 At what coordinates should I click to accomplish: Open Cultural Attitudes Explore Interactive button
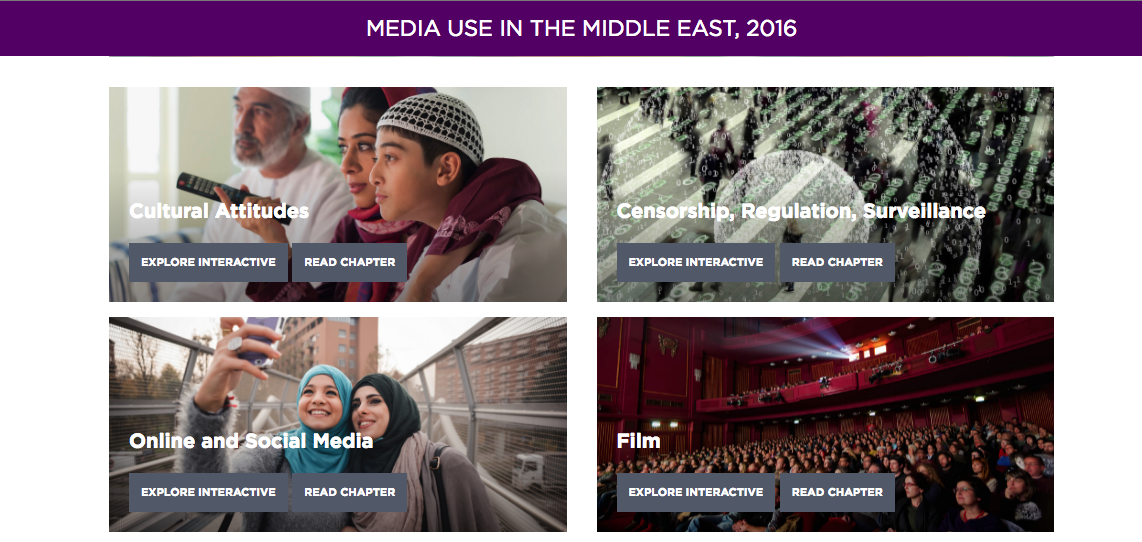click(208, 262)
